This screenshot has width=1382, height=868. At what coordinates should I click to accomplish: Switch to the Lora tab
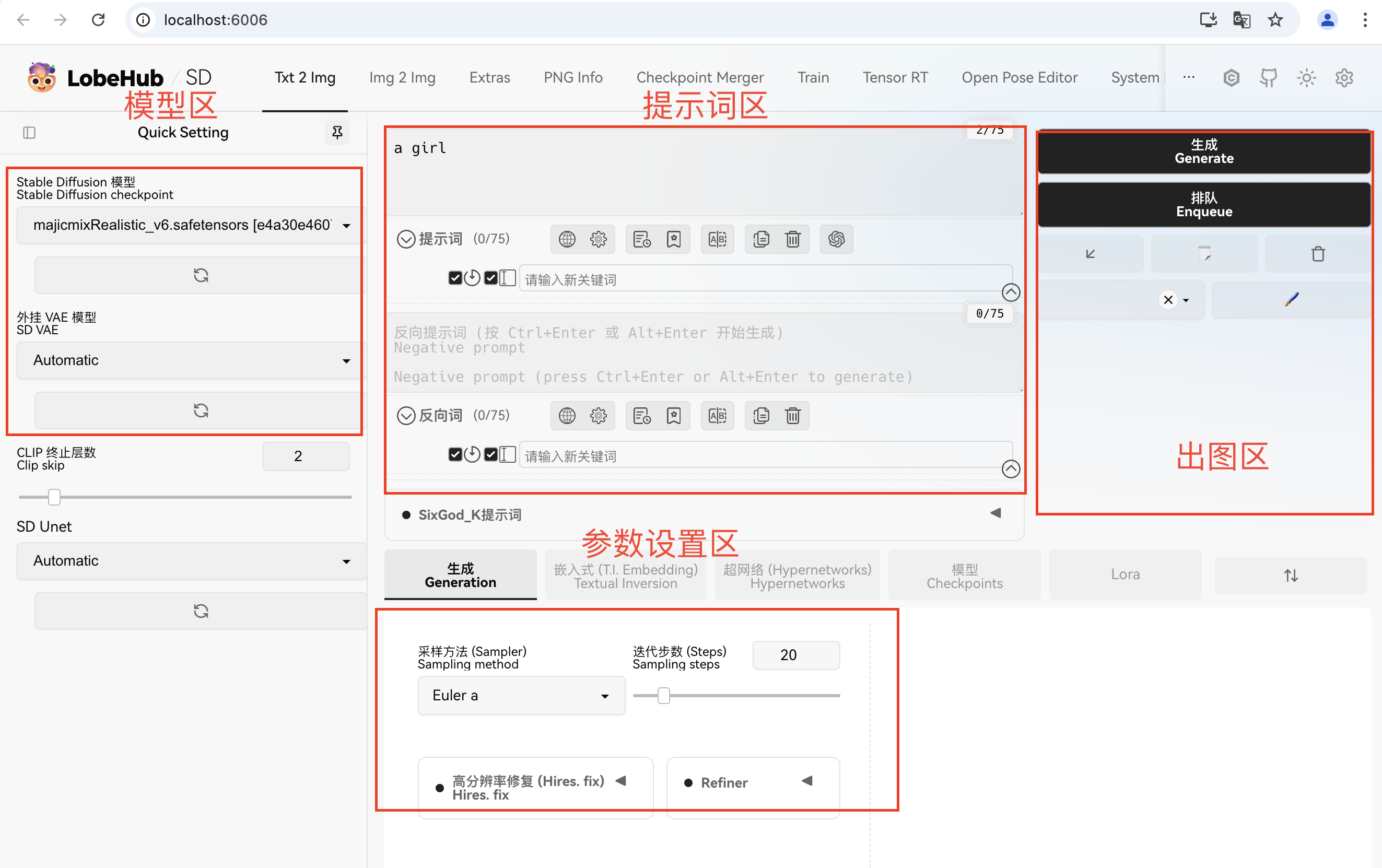1125,574
